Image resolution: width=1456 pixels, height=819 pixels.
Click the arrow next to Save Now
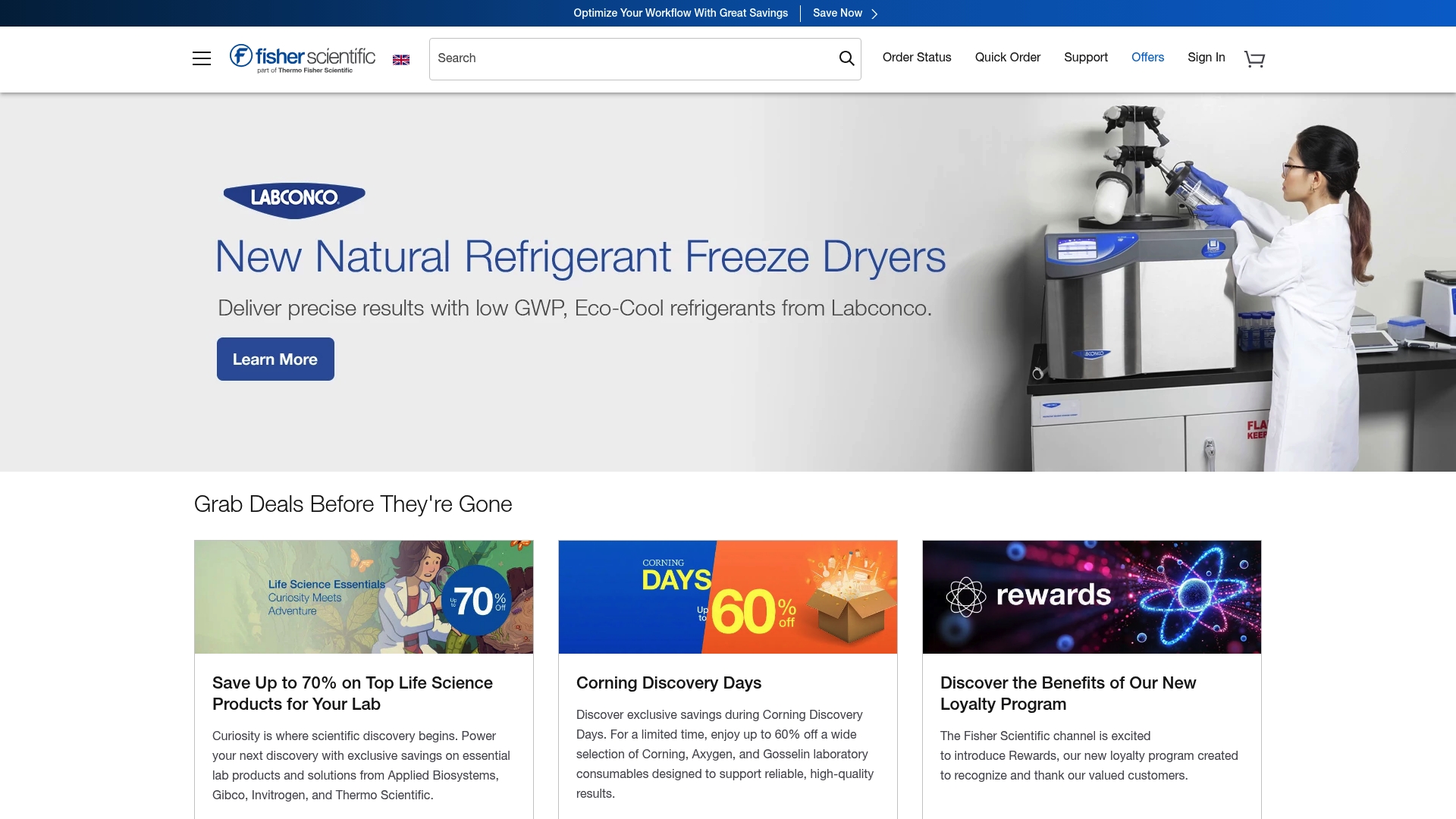[874, 13]
